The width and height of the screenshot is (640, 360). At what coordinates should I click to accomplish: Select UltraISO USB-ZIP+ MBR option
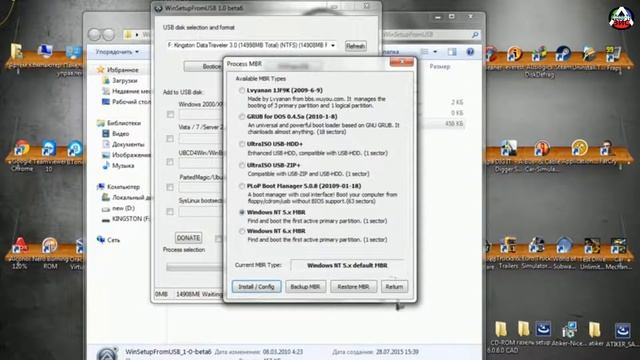pos(242,165)
